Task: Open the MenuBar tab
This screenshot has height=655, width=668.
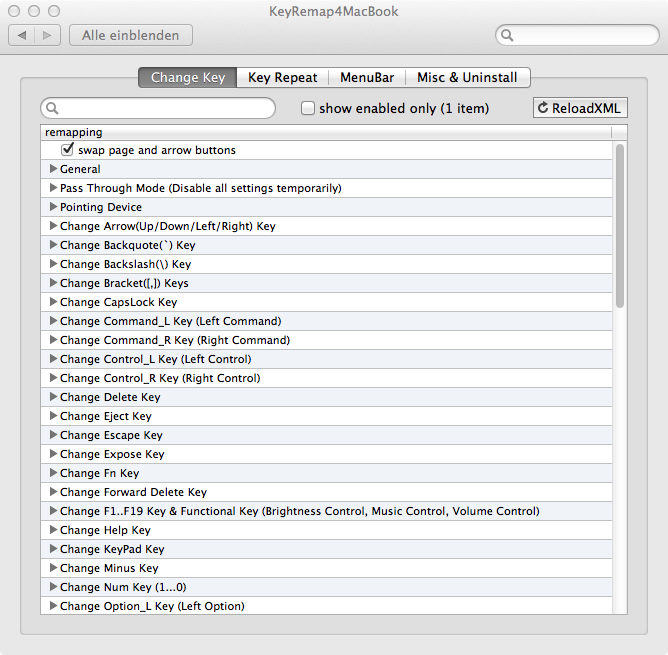Action: coord(367,78)
